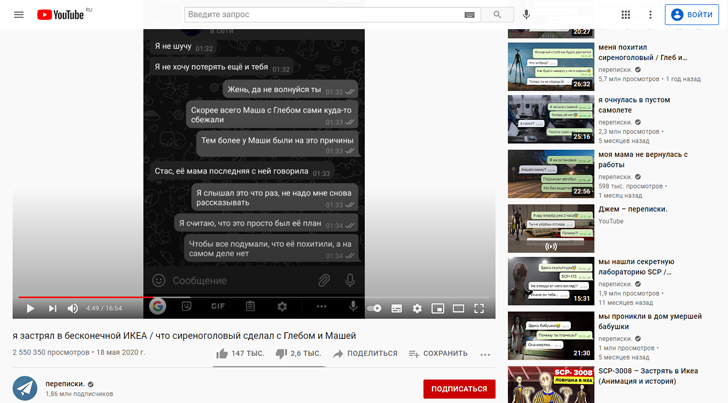This screenshot has height=403, width=728.
Task: Skip to the next video
Action: click(53, 308)
